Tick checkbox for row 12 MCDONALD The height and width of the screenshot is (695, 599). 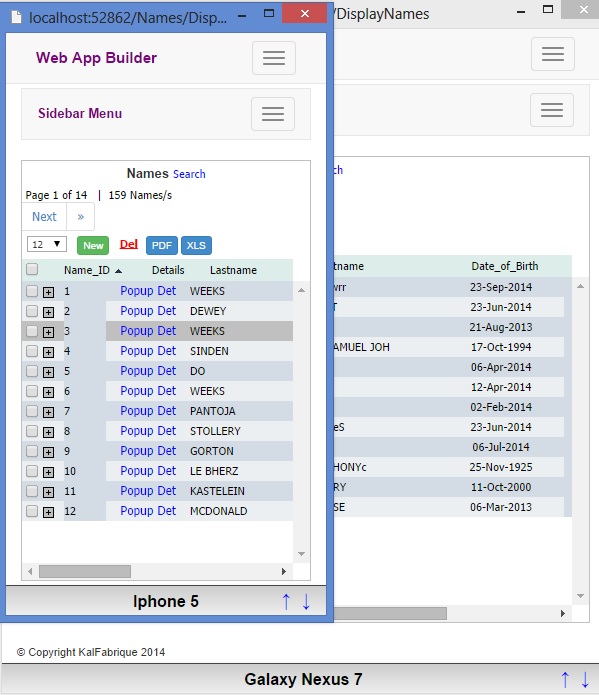pyautogui.click(x=32, y=511)
